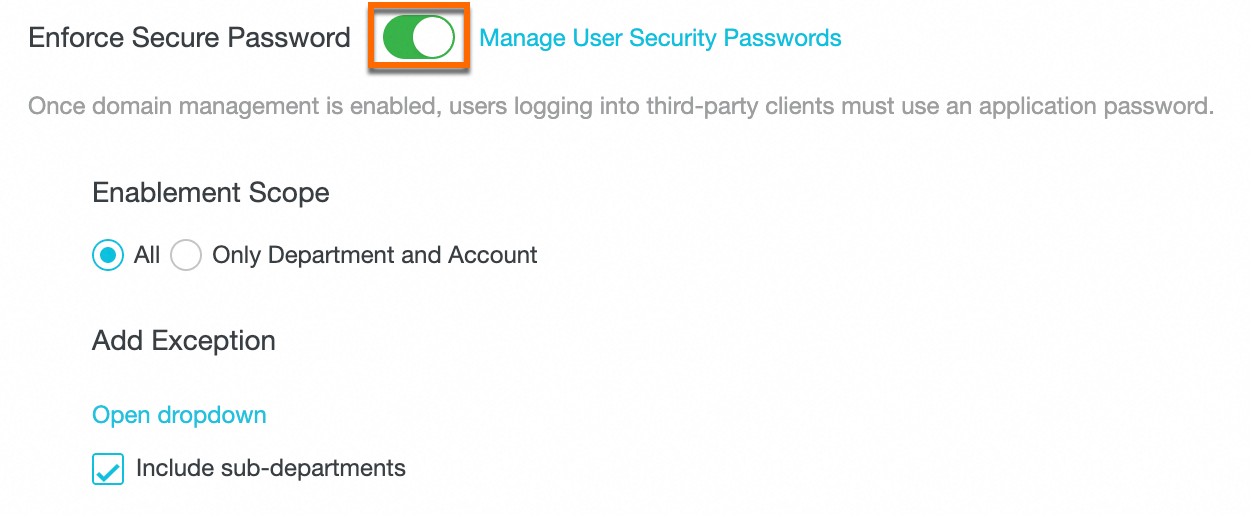This screenshot has height=516, width=1250.
Task: Select the All radio button
Action: [108, 255]
